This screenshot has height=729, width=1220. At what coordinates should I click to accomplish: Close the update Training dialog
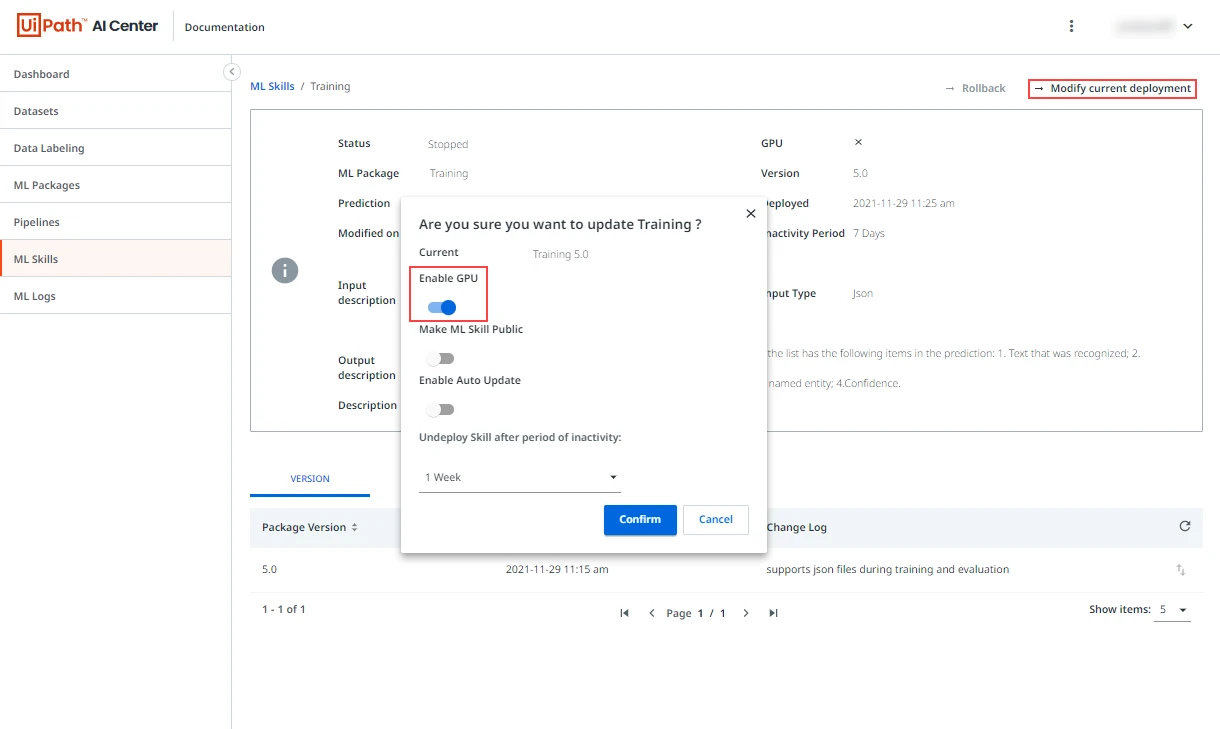click(751, 214)
